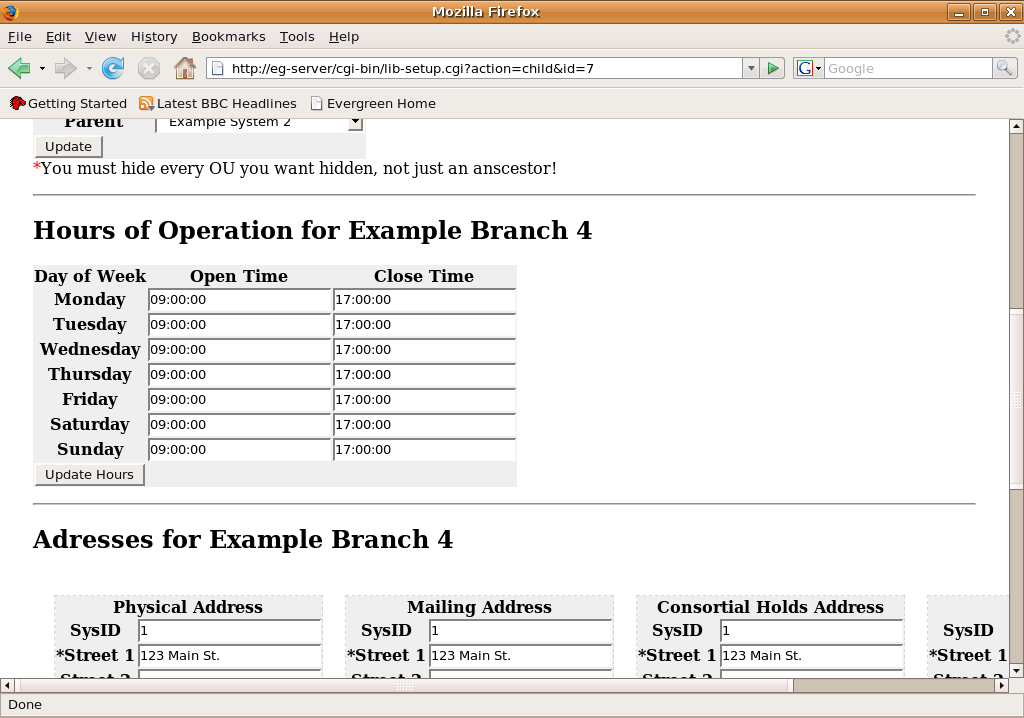Click the Back navigation arrow

tap(18, 68)
